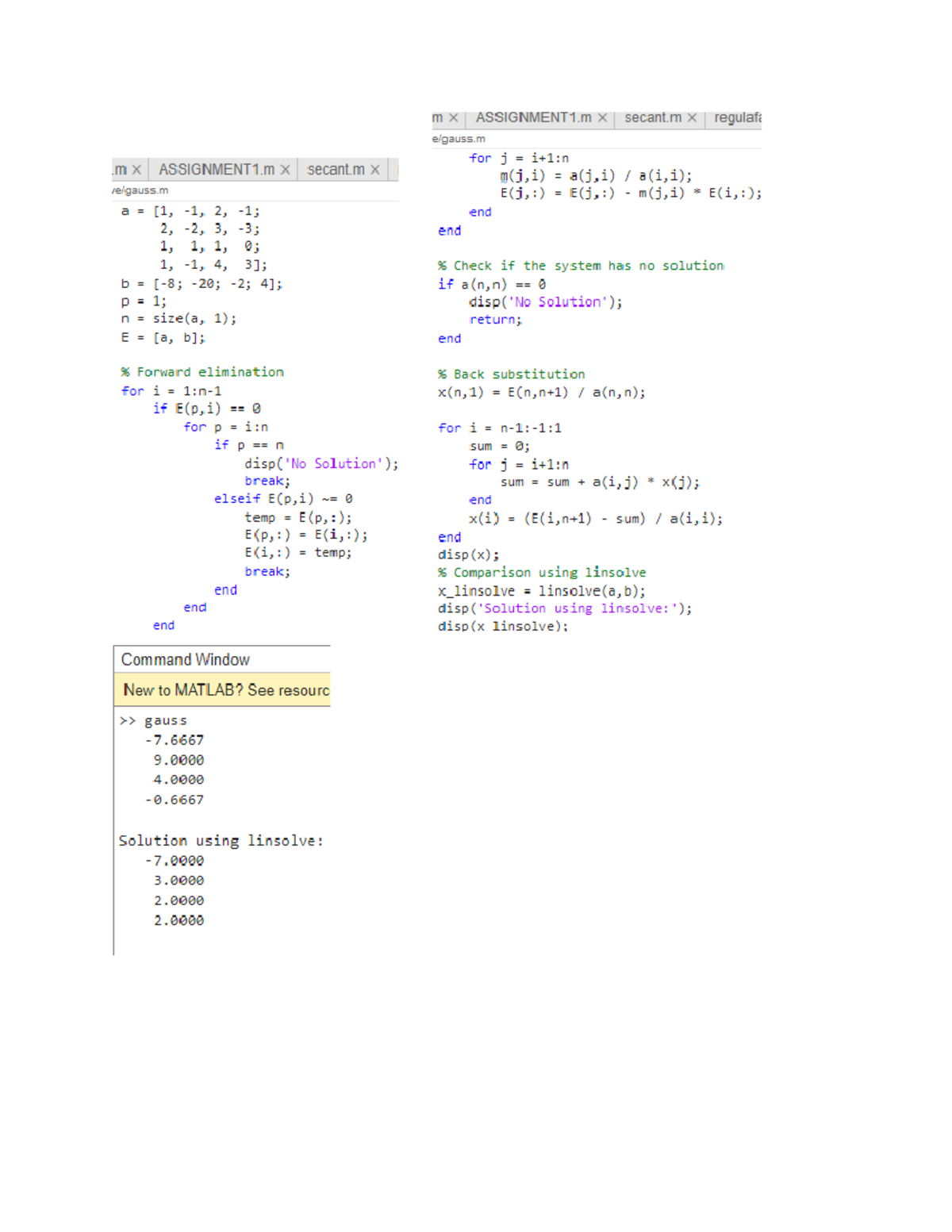
Task: Click line 'if p == n'
Action: (x=249, y=445)
